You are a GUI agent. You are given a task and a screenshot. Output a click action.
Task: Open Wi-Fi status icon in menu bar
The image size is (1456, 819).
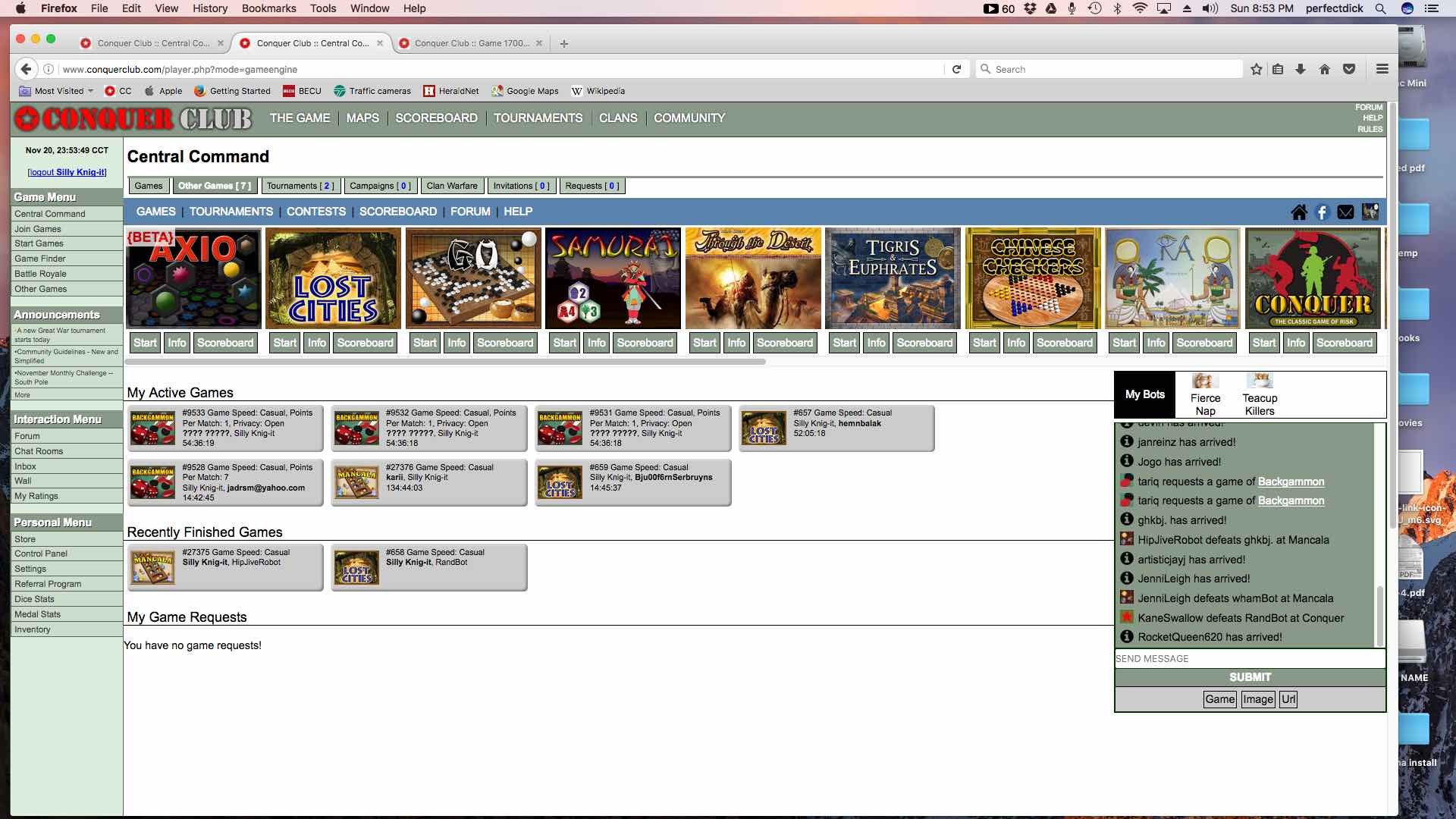(x=1140, y=8)
